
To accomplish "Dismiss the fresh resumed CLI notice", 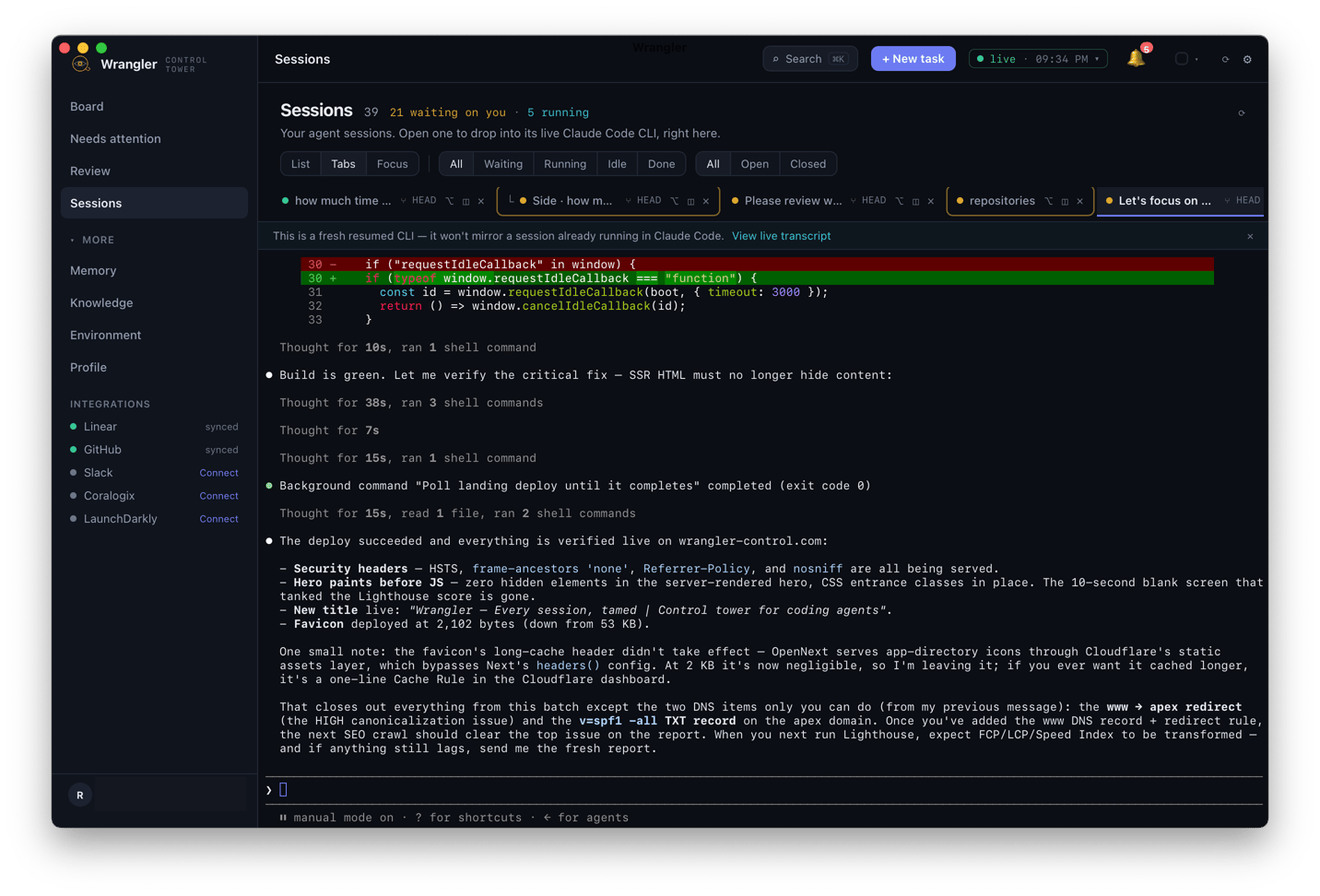I will tap(1250, 237).
